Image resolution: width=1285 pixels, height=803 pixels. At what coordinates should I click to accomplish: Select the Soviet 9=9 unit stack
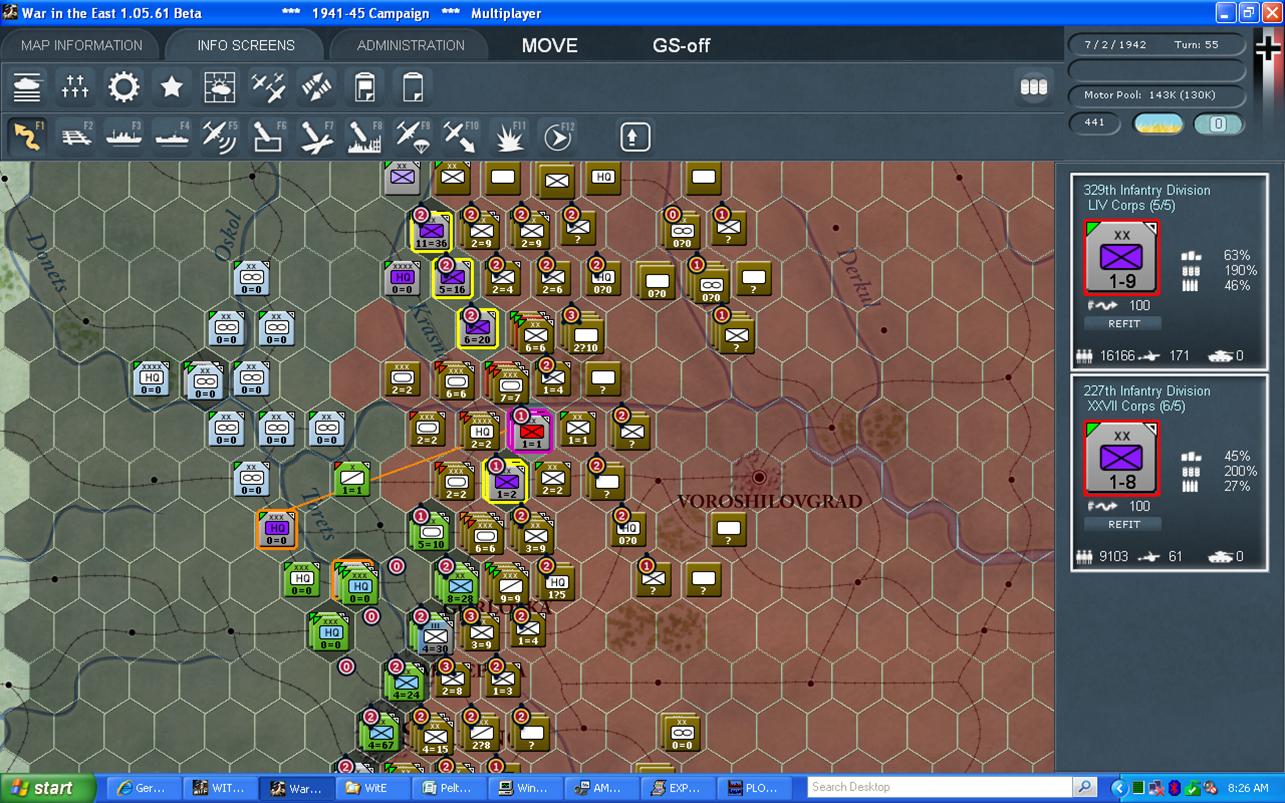(509, 584)
